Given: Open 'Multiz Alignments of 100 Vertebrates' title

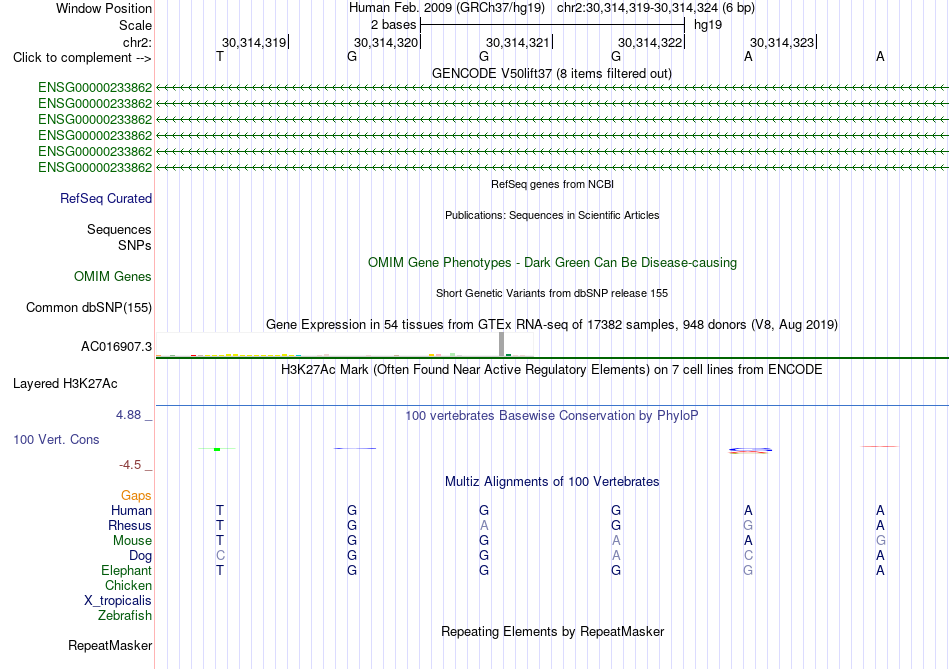Looking at the screenshot, I should pos(552,482).
